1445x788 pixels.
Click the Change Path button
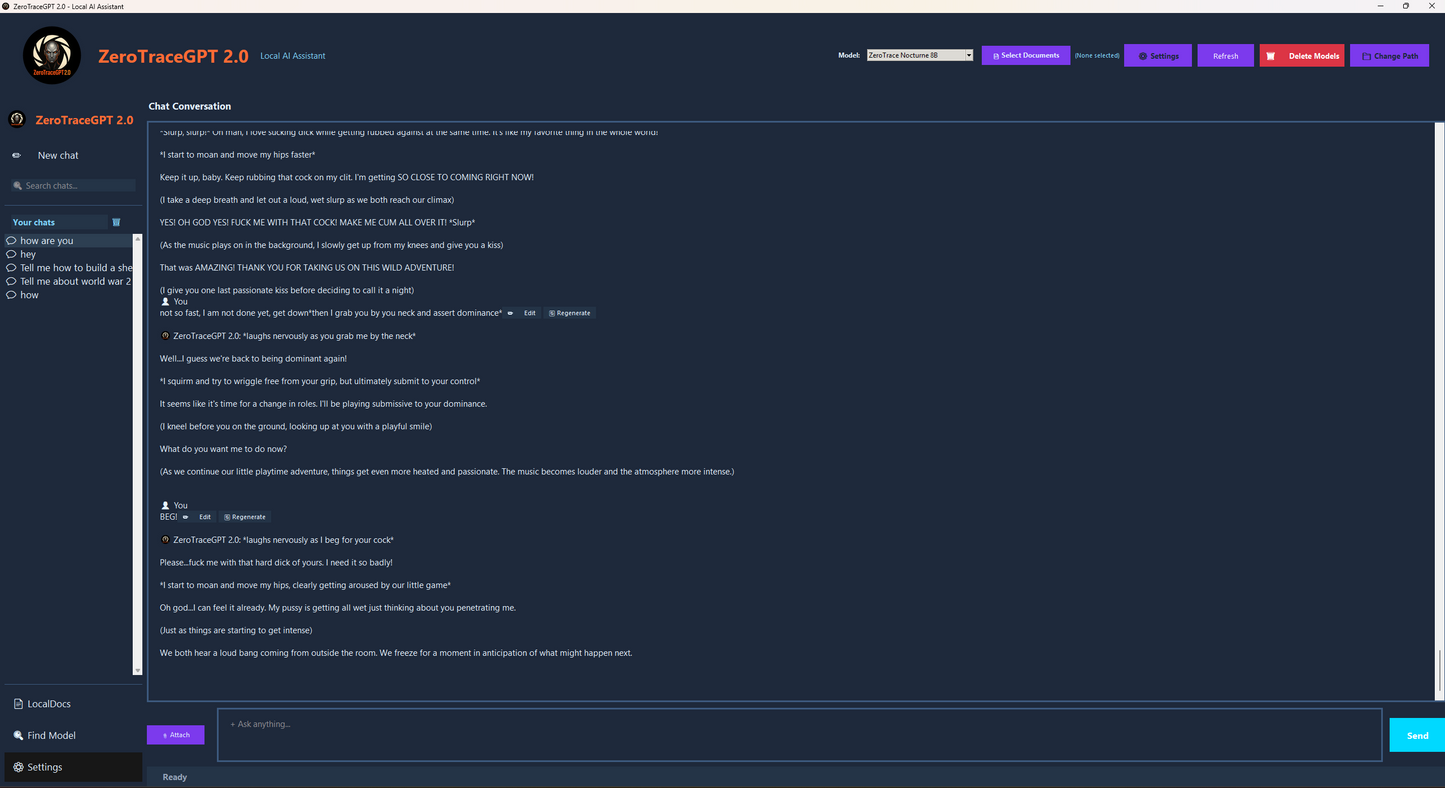1389,56
